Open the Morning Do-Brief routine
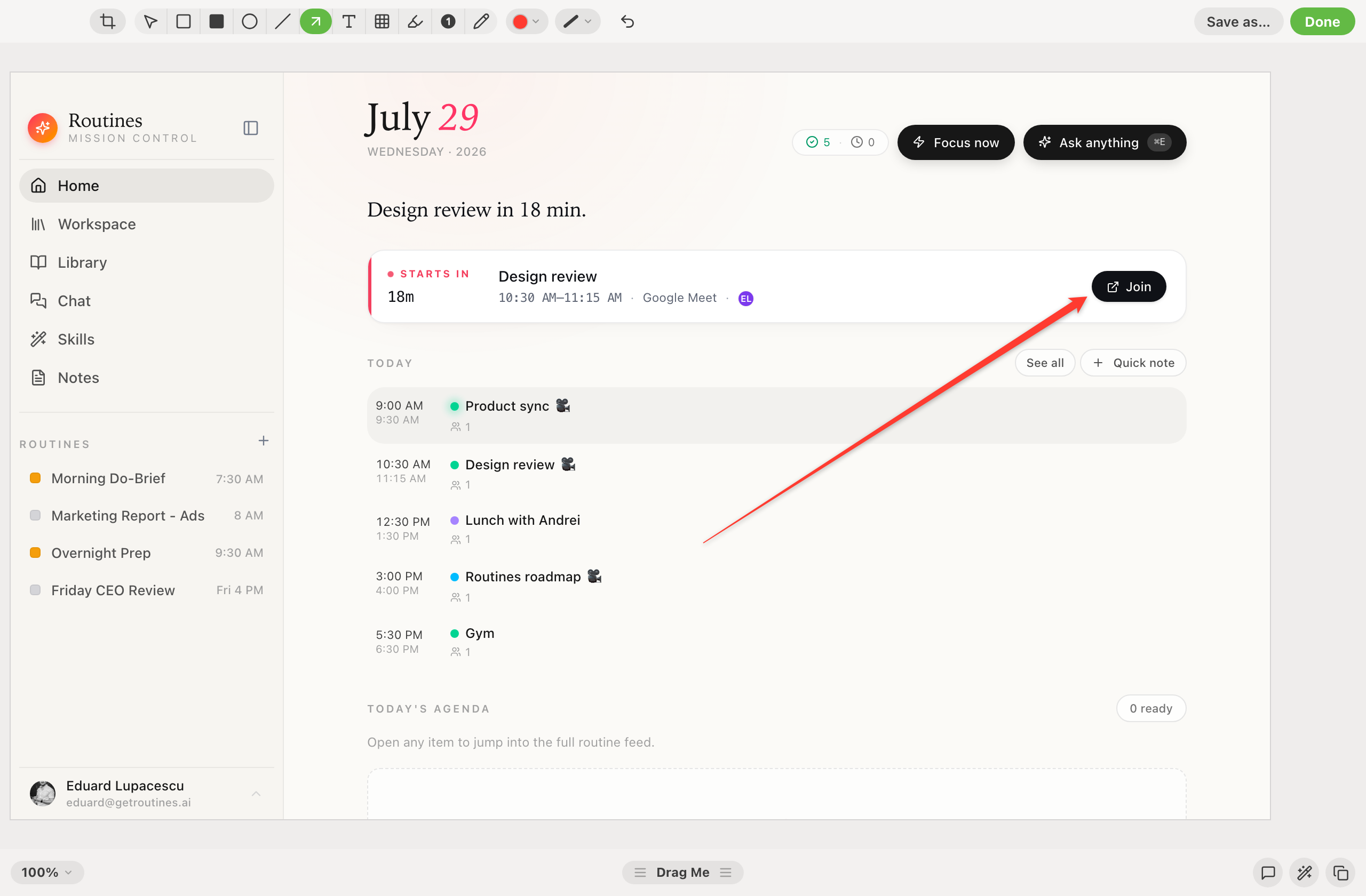The width and height of the screenshot is (1366, 896). pyautogui.click(x=146, y=478)
